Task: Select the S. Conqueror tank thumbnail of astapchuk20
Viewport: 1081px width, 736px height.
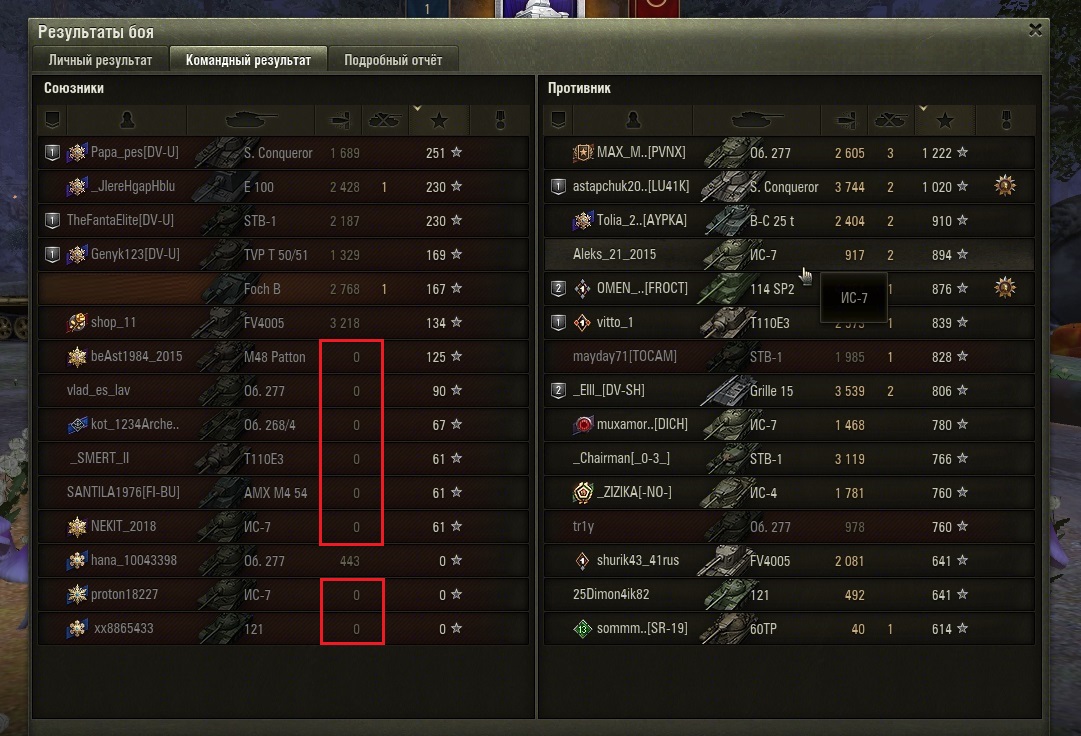Action: tap(724, 186)
